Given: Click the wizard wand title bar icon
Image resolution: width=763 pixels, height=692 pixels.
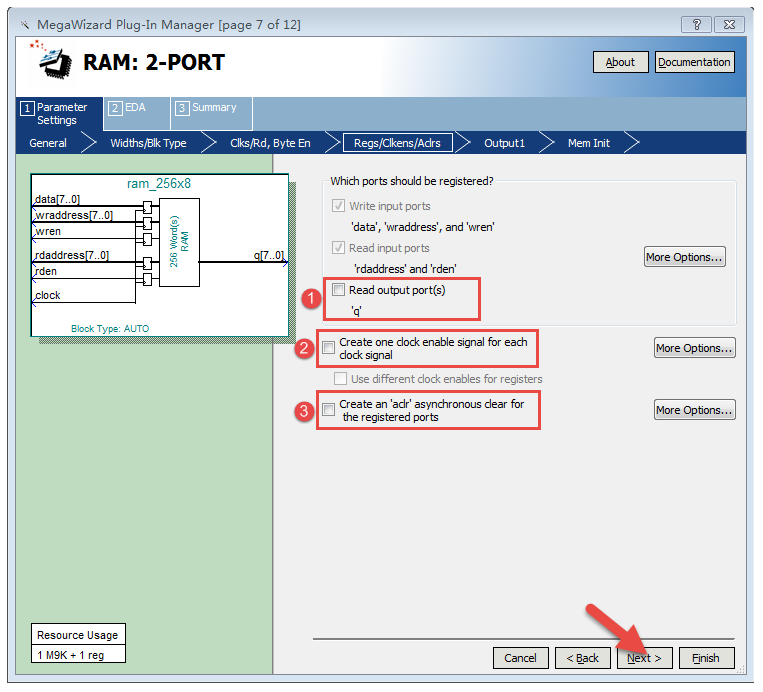Looking at the screenshot, I should [x=25, y=24].
